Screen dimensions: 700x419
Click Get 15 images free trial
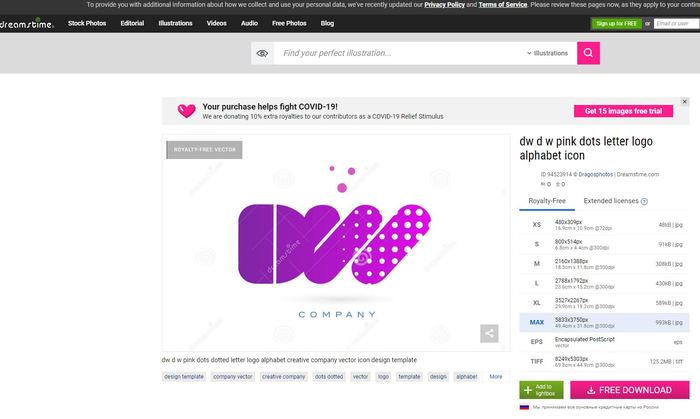click(x=623, y=111)
